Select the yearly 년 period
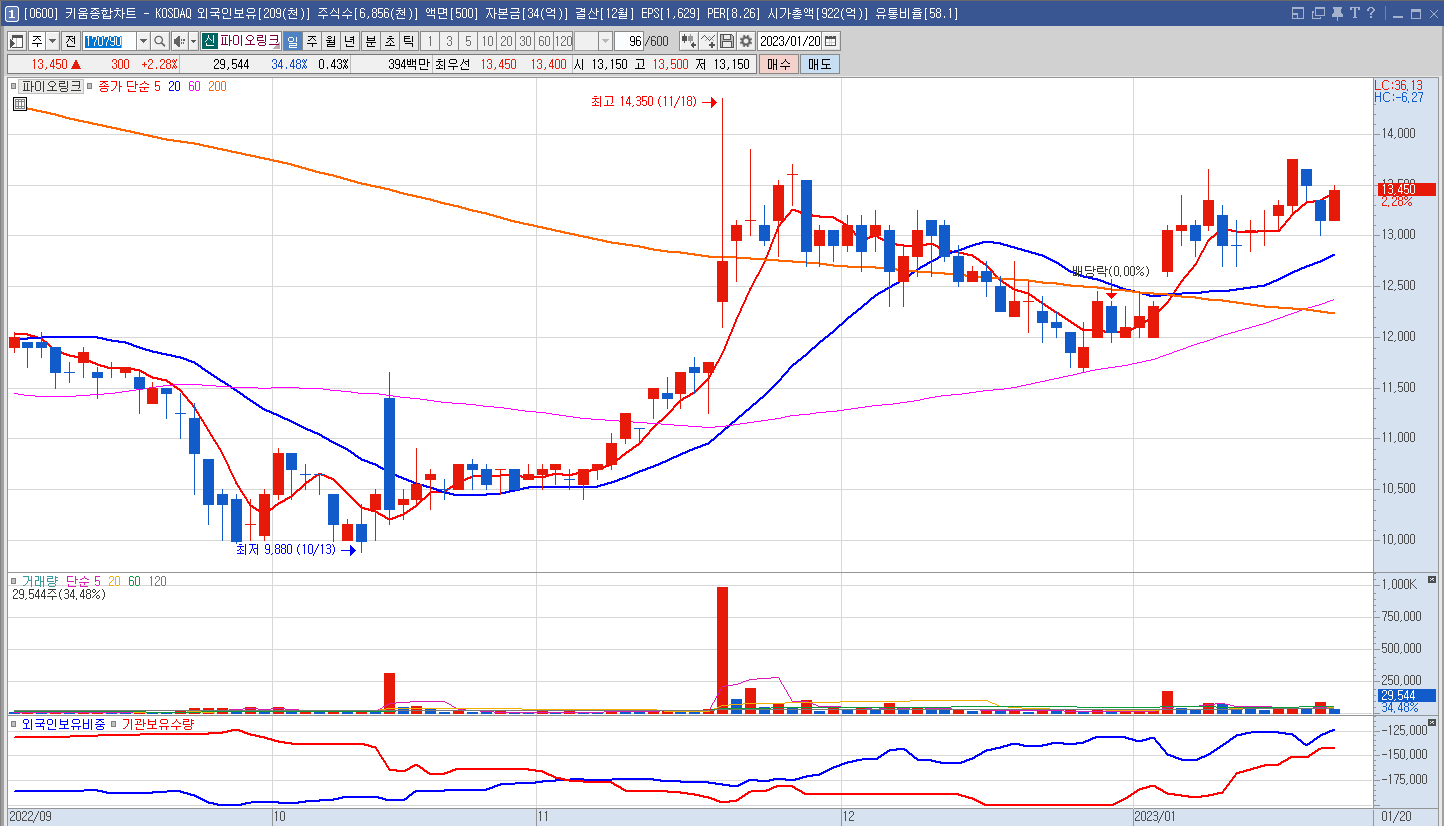This screenshot has height=826, width=1444. click(x=349, y=41)
